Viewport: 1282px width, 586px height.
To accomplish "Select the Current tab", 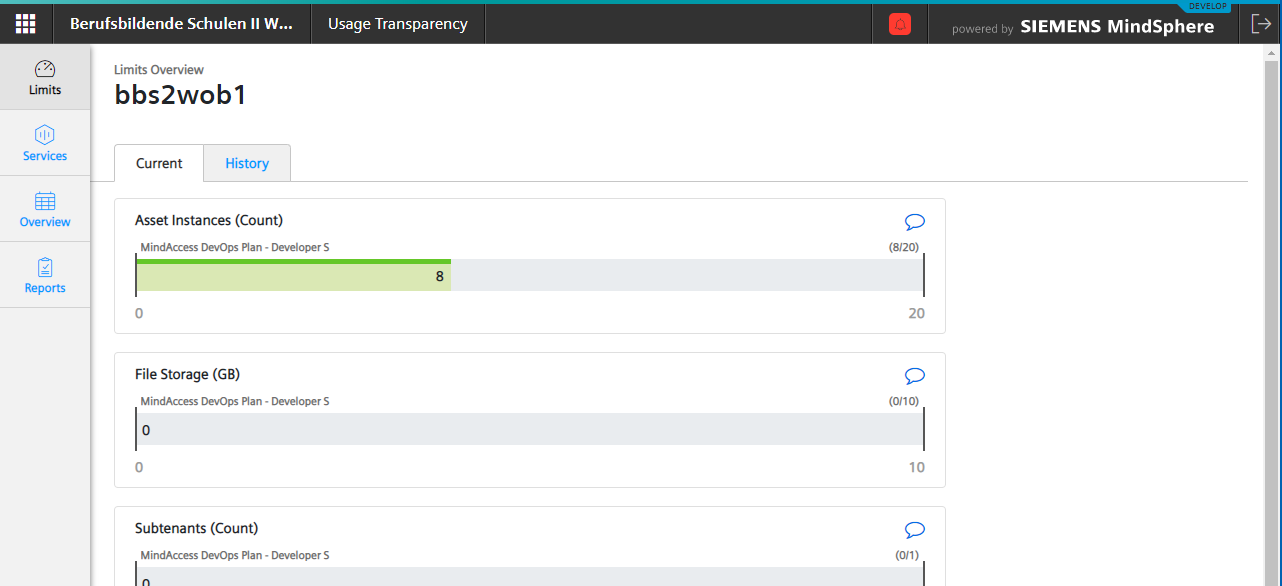I will [159, 164].
